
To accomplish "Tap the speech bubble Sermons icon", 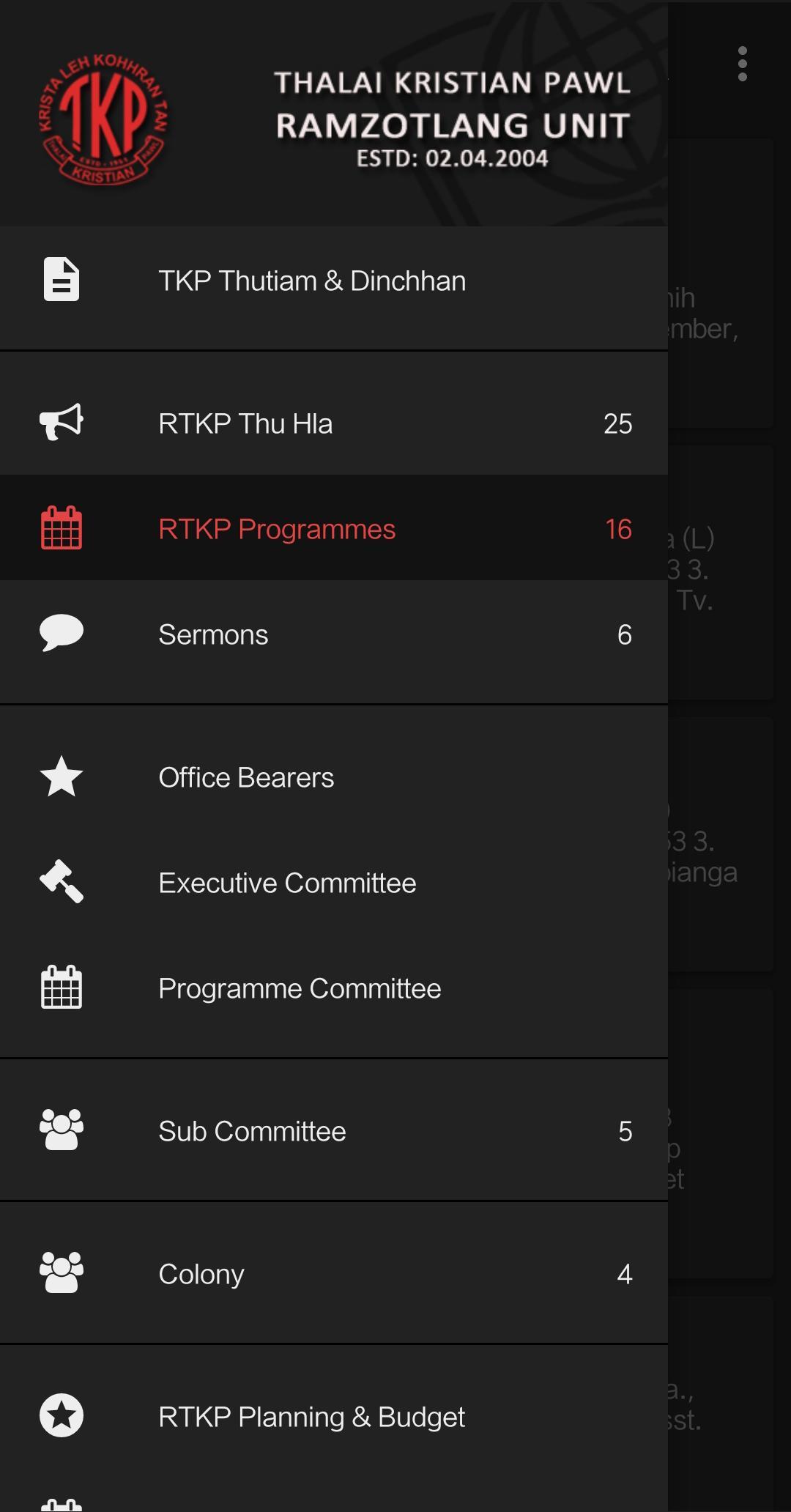I will coord(62,634).
